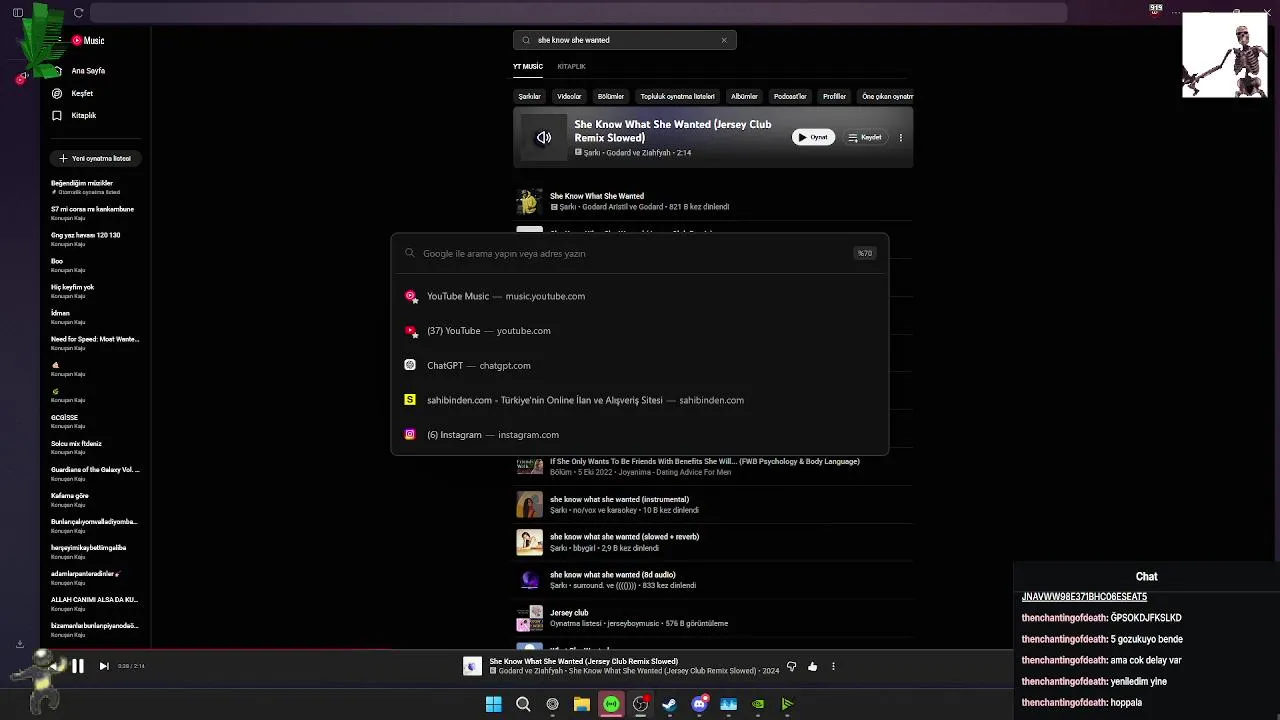Click the top result speaker thumbnail
Screen dimensions: 1280x720
click(x=543, y=138)
